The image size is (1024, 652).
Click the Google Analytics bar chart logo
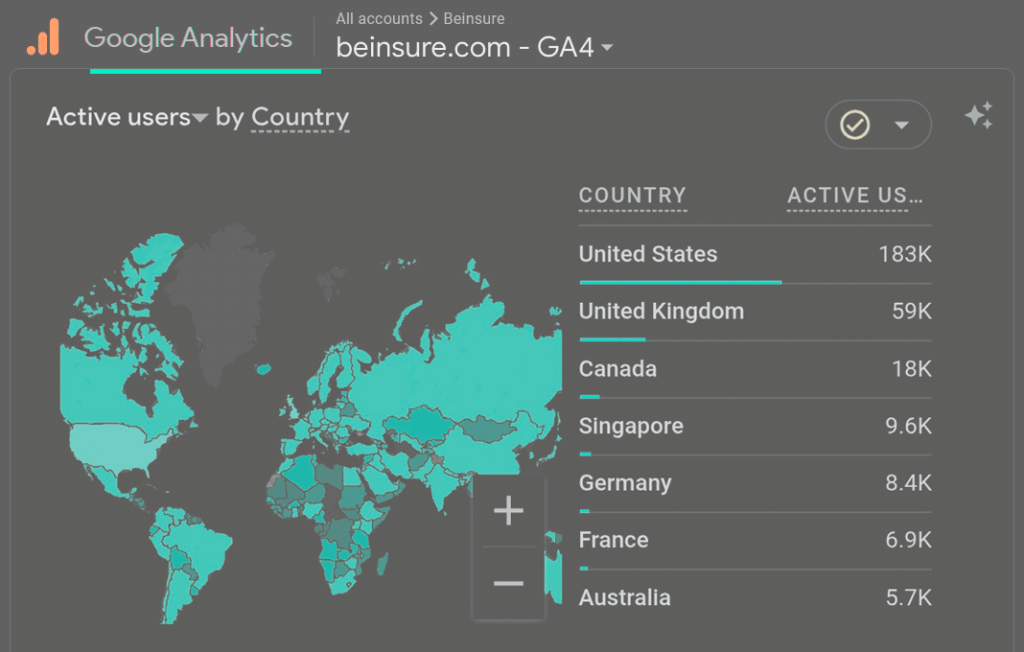(43, 37)
